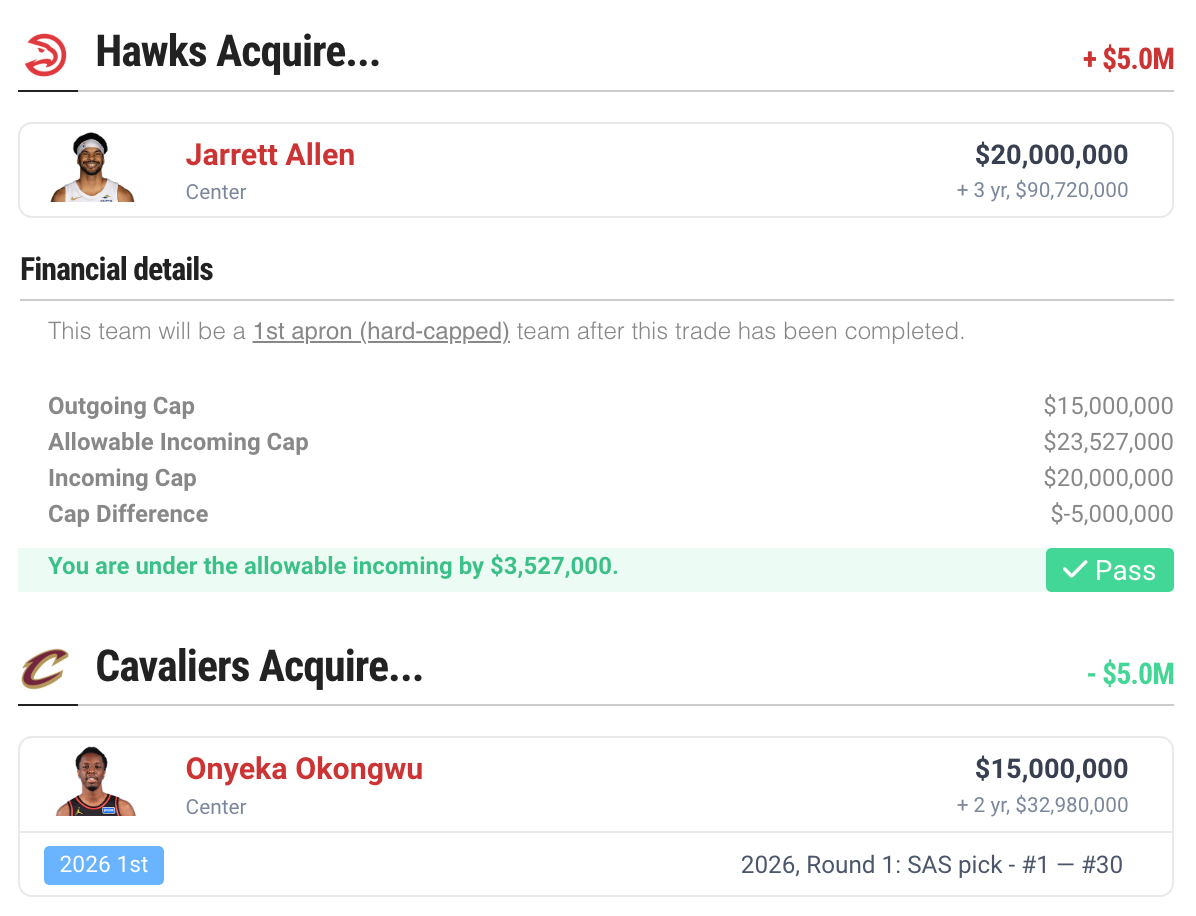Screen dimensions: 1196x916
Task: Click the Cavaliers -$5.0M cap change
Action: [x=1130, y=673]
